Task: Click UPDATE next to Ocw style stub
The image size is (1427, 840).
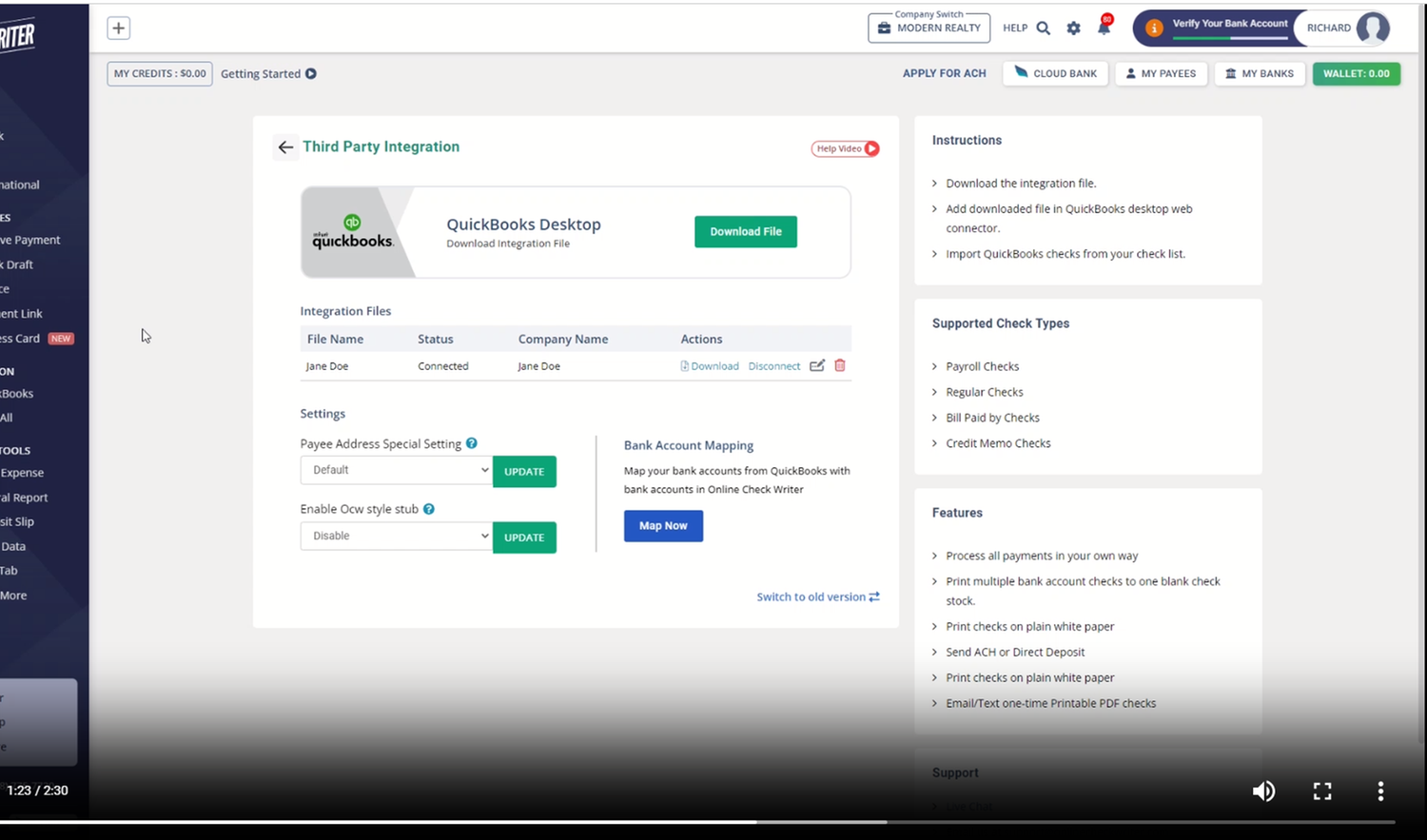Action: (524, 537)
